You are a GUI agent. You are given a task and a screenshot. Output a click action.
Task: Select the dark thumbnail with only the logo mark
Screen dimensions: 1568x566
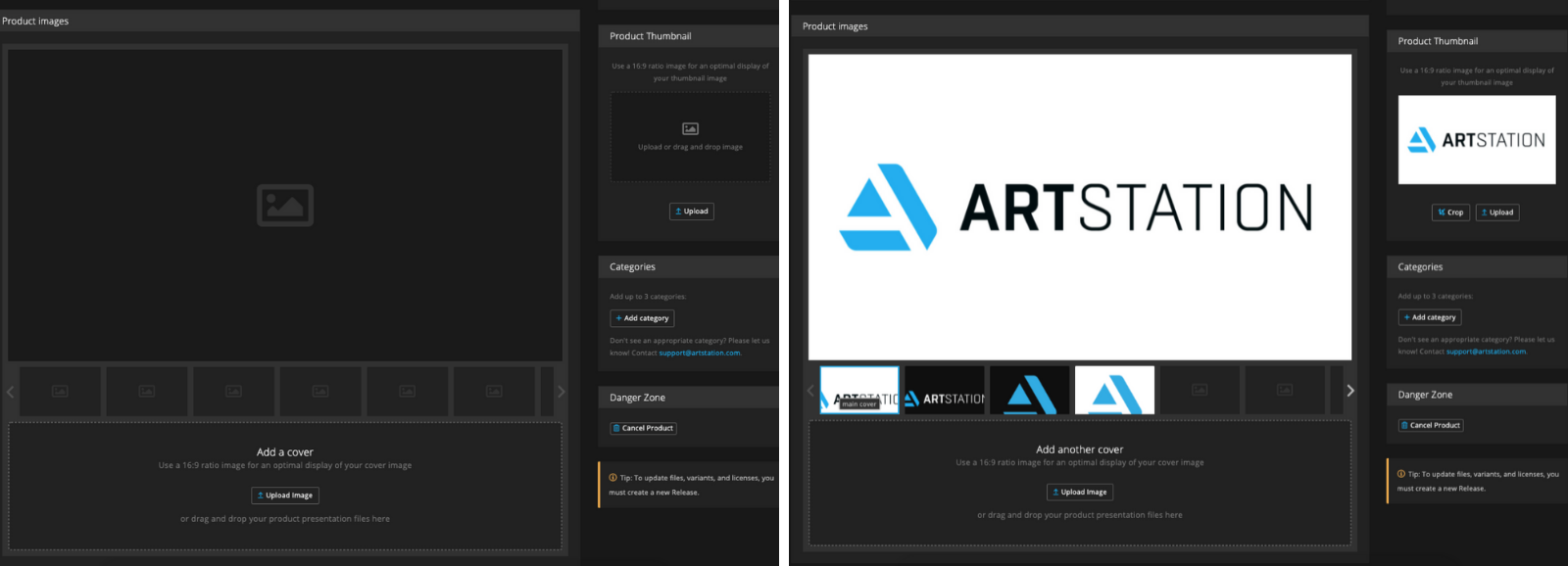[1030, 390]
